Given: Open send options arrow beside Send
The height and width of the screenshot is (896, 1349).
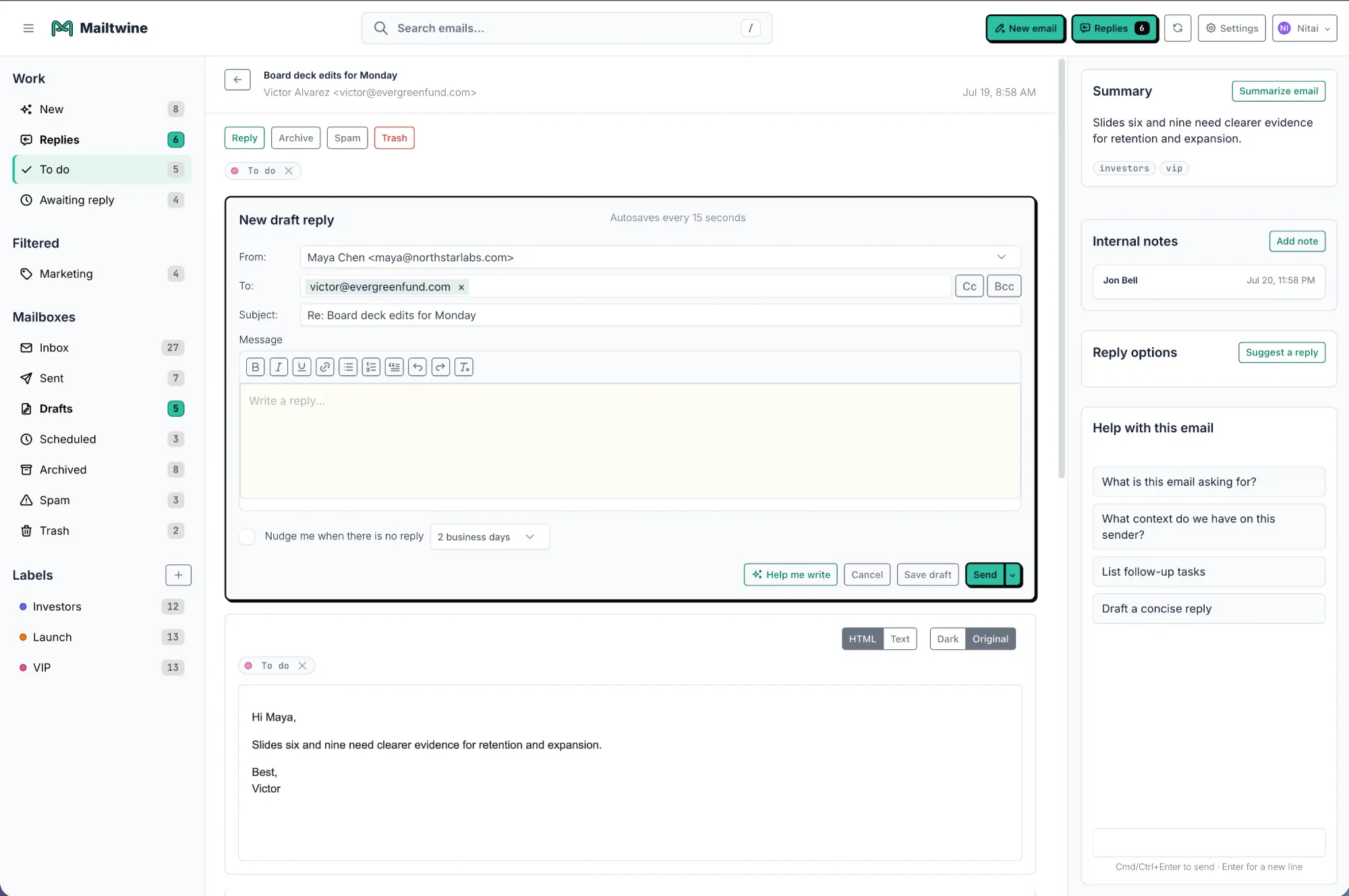Looking at the screenshot, I should 1013,575.
